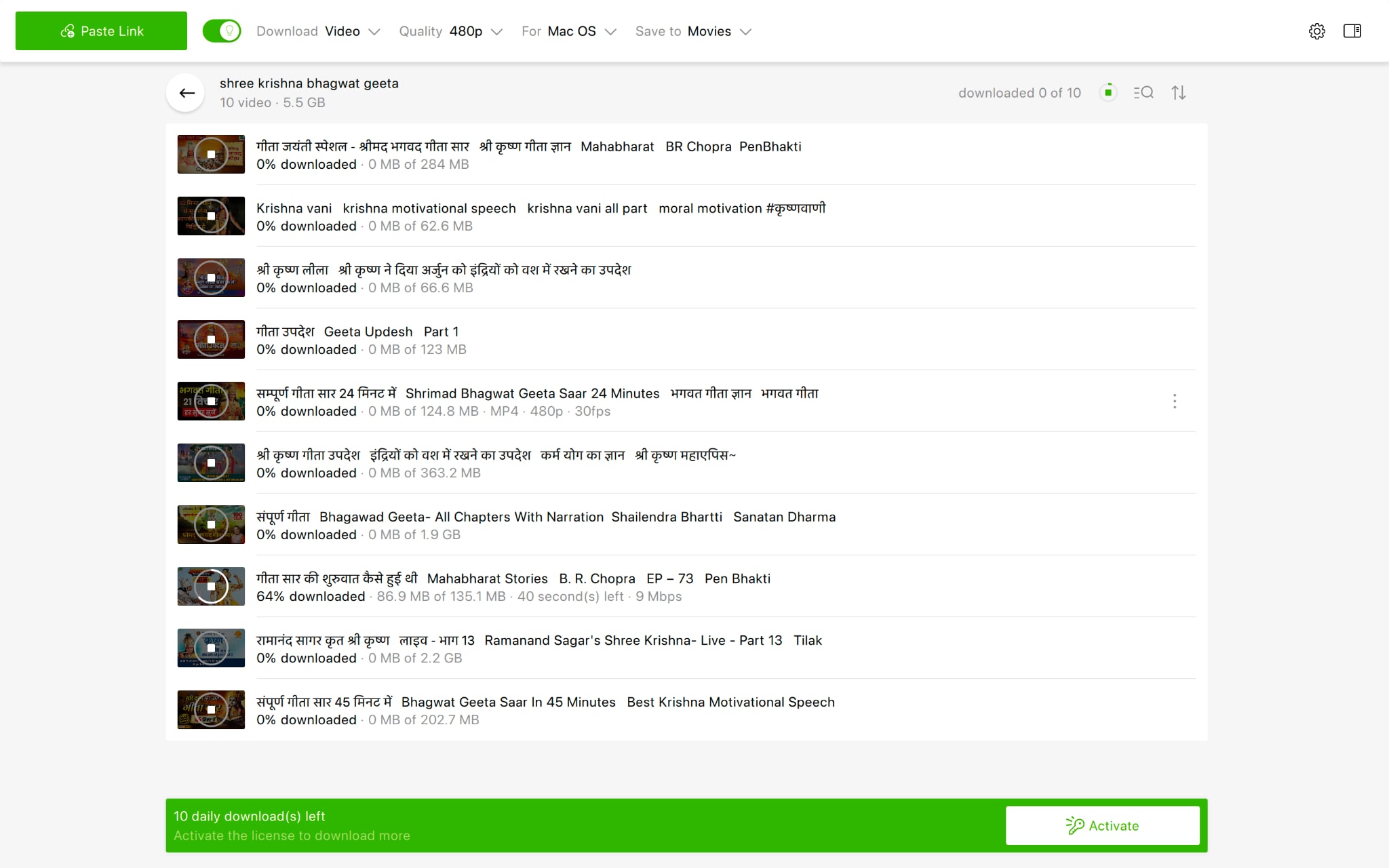
Task: Click the green Paste Link button
Action: tap(100, 31)
